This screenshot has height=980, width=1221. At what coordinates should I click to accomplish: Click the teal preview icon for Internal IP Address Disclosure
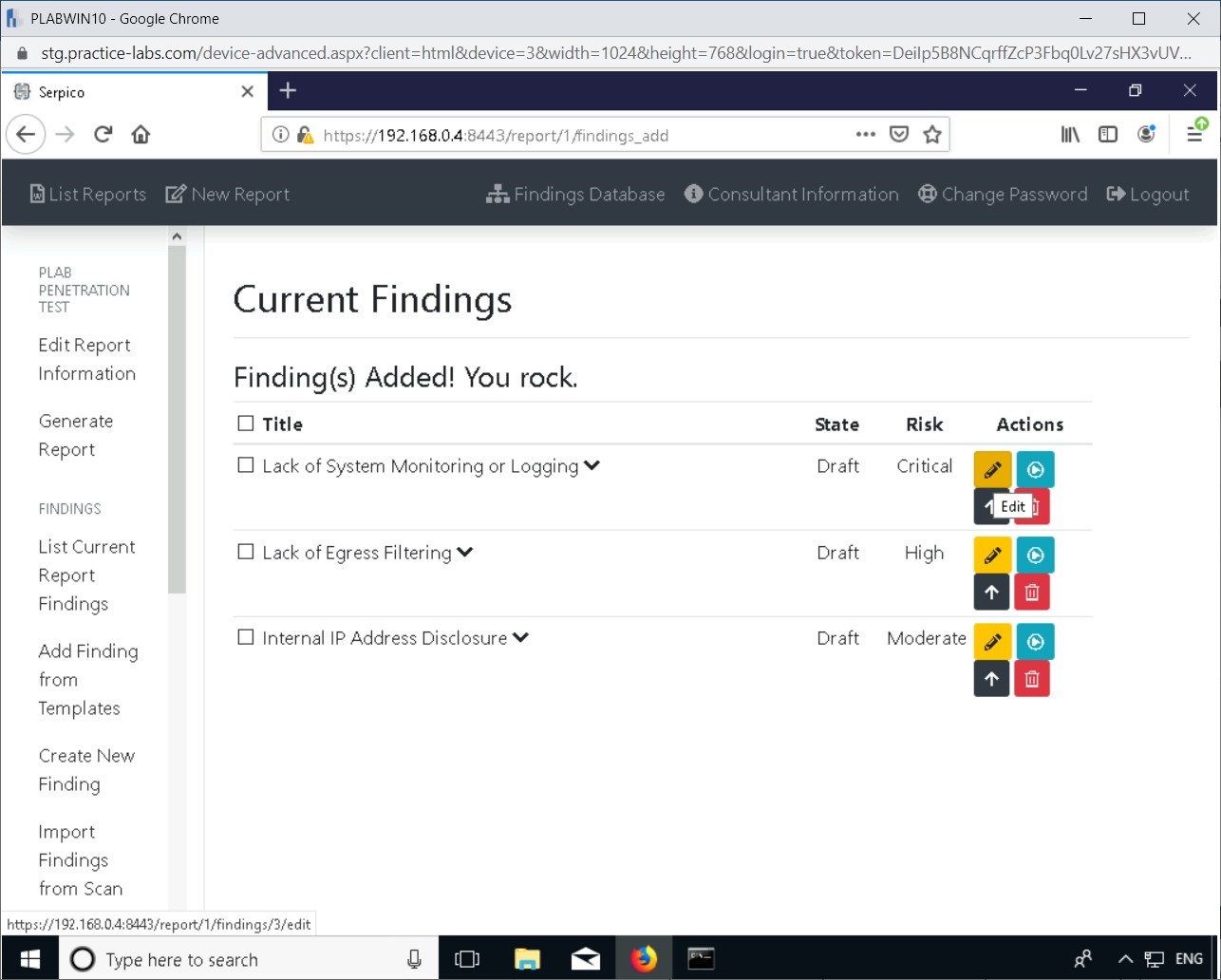(x=1035, y=642)
